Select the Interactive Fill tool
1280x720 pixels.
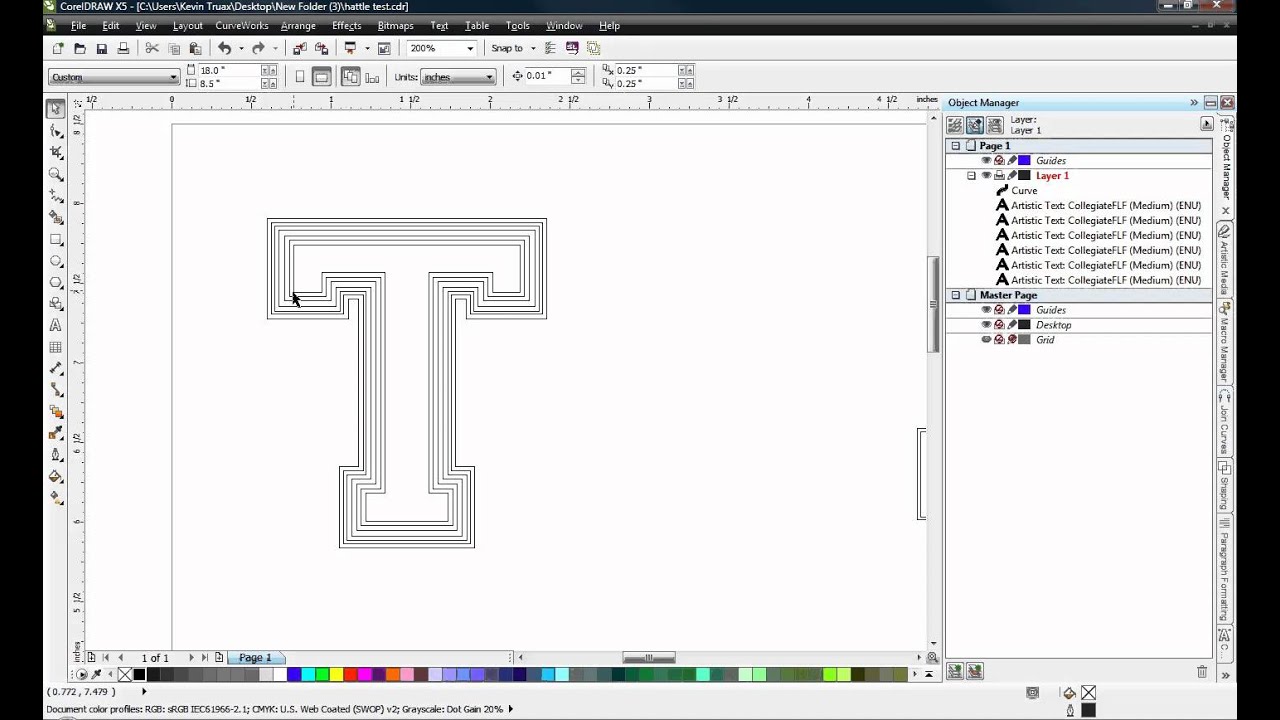(x=56, y=498)
